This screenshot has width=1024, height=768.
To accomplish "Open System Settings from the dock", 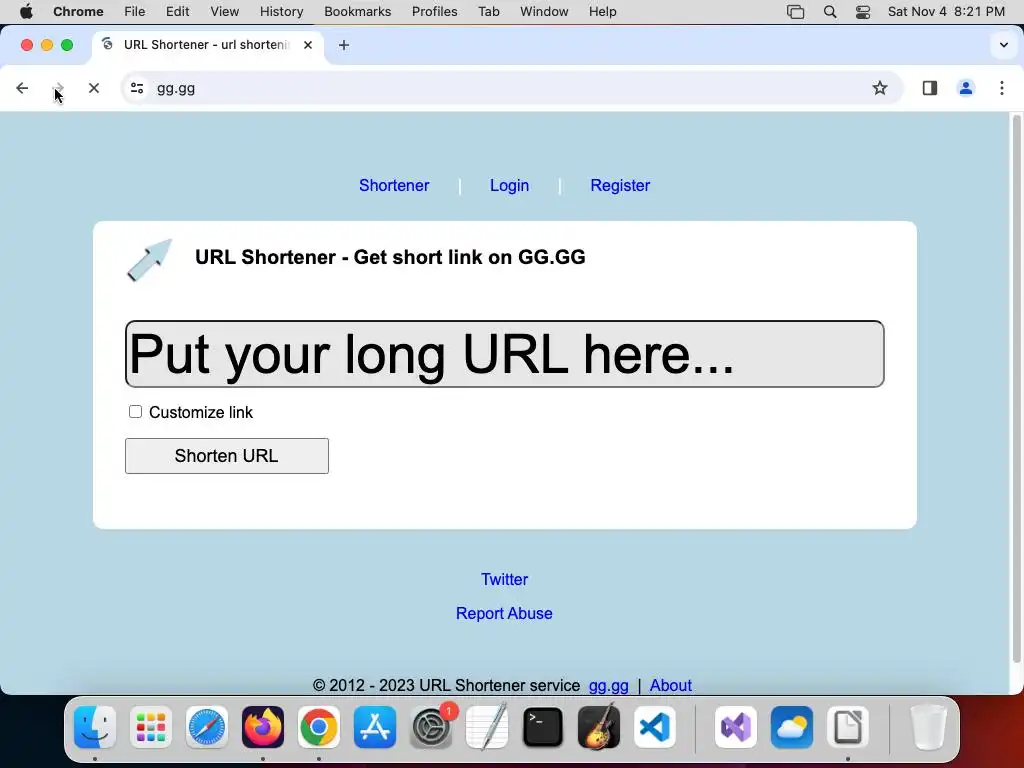I will (x=431, y=727).
